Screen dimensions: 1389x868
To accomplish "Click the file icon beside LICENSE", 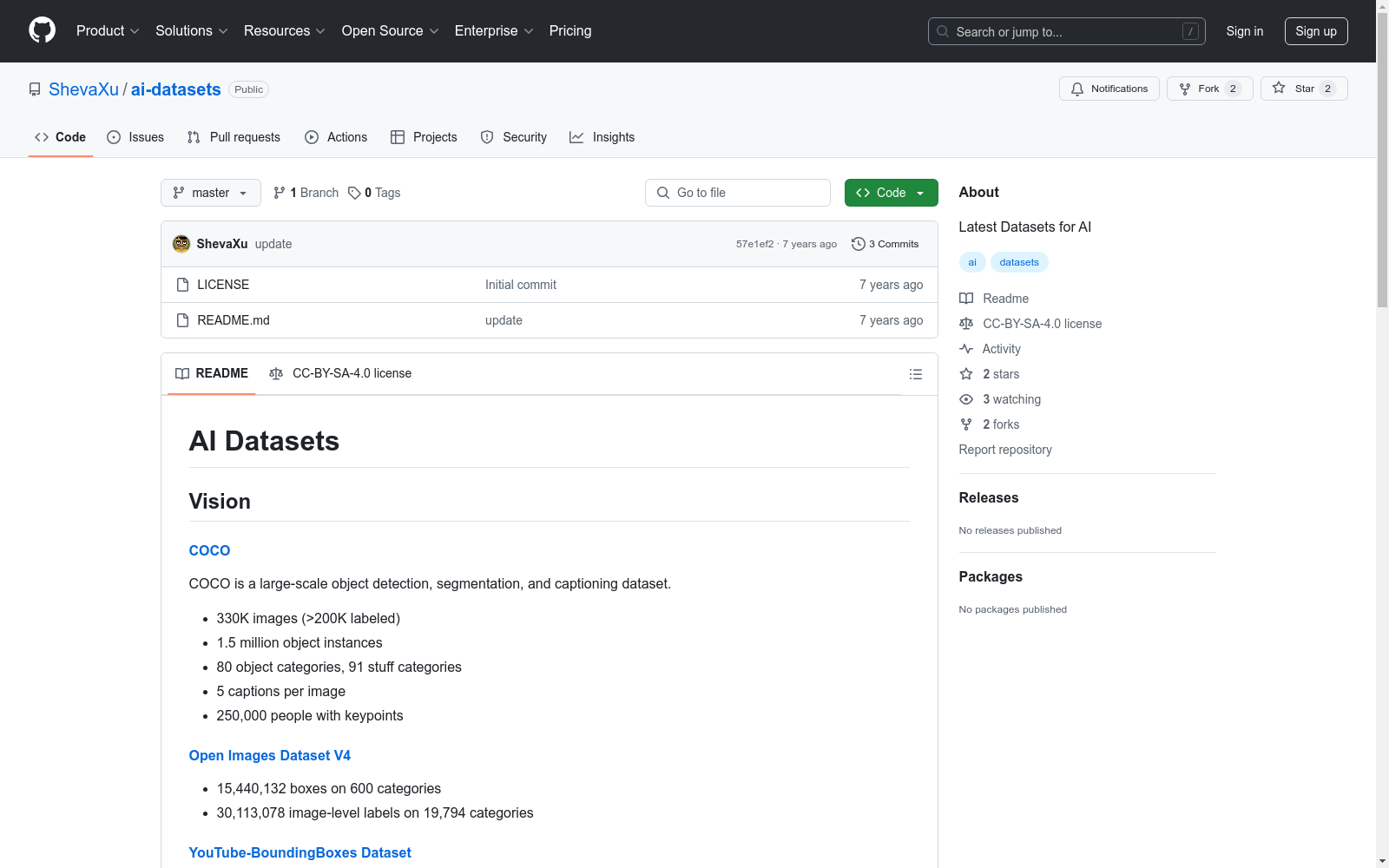I will click(182, 285).
